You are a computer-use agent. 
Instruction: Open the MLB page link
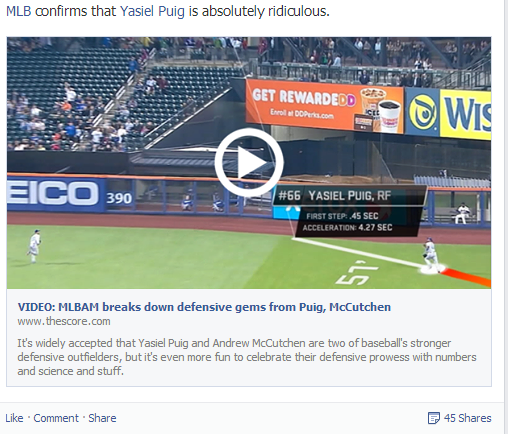tap(19, 11)
